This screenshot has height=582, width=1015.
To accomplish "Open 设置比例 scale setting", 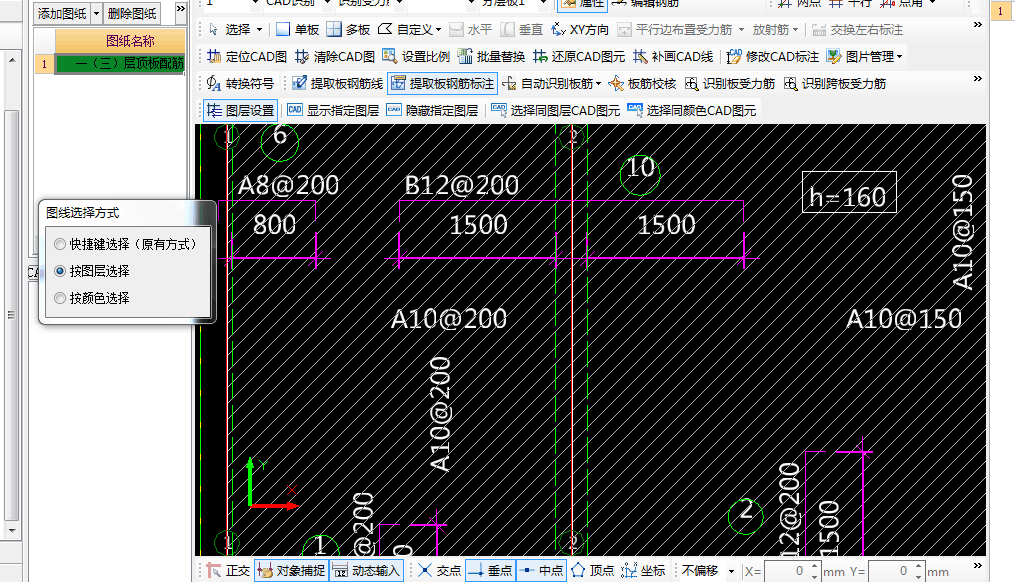I will click(416, 57).
